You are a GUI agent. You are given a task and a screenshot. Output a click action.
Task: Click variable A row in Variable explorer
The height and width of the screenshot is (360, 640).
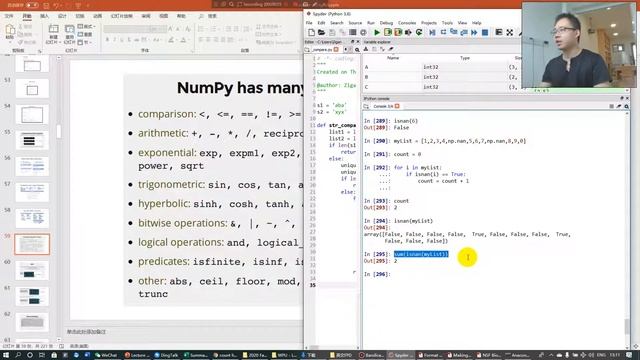[x=441, y=67]
